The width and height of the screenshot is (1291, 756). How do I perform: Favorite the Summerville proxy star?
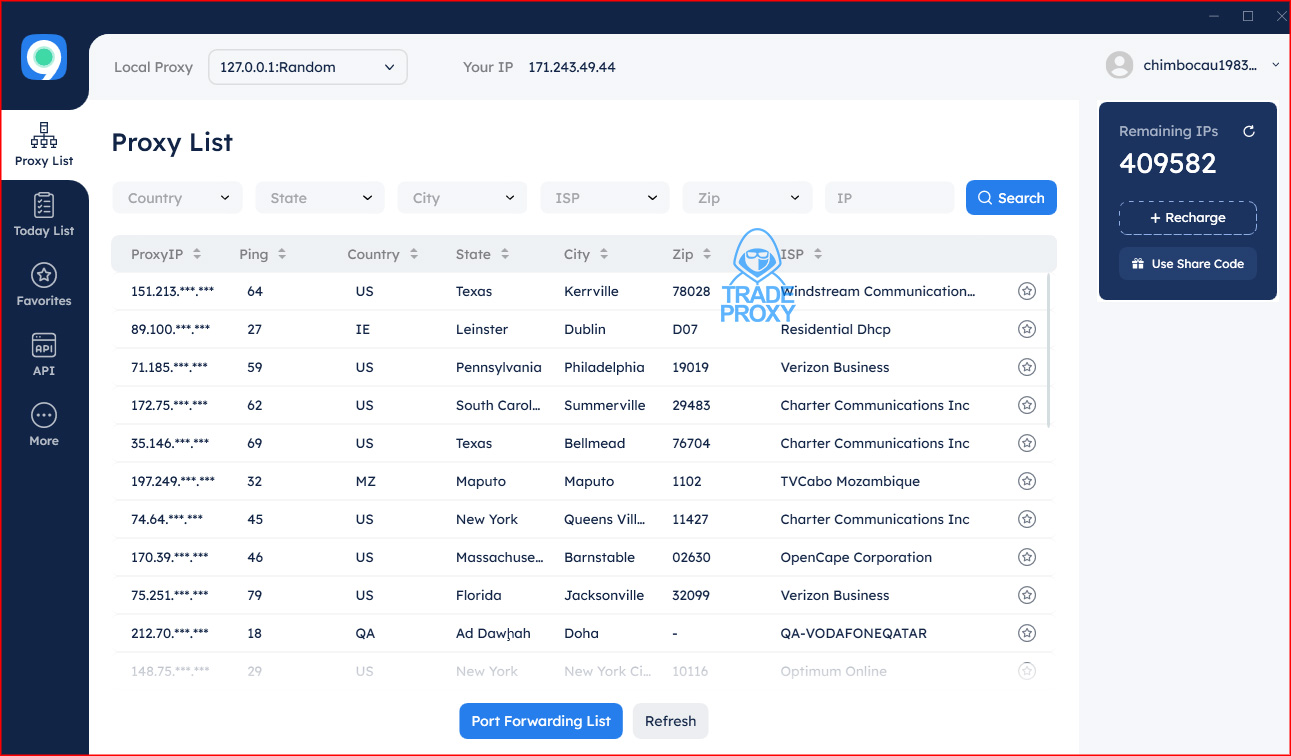[1026, 405]
